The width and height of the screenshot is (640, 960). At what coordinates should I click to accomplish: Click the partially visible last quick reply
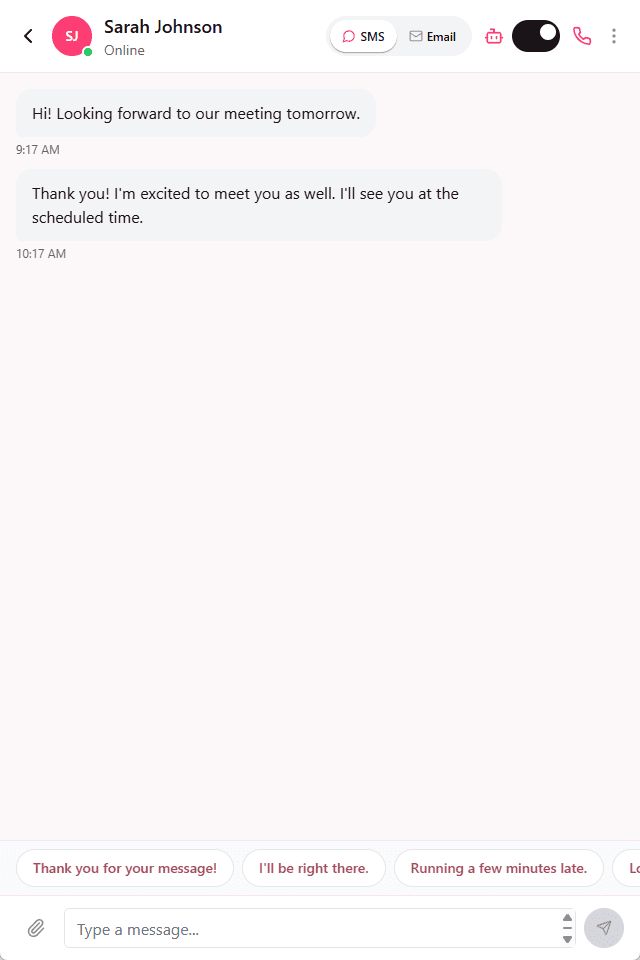click(x=630, y=868)
